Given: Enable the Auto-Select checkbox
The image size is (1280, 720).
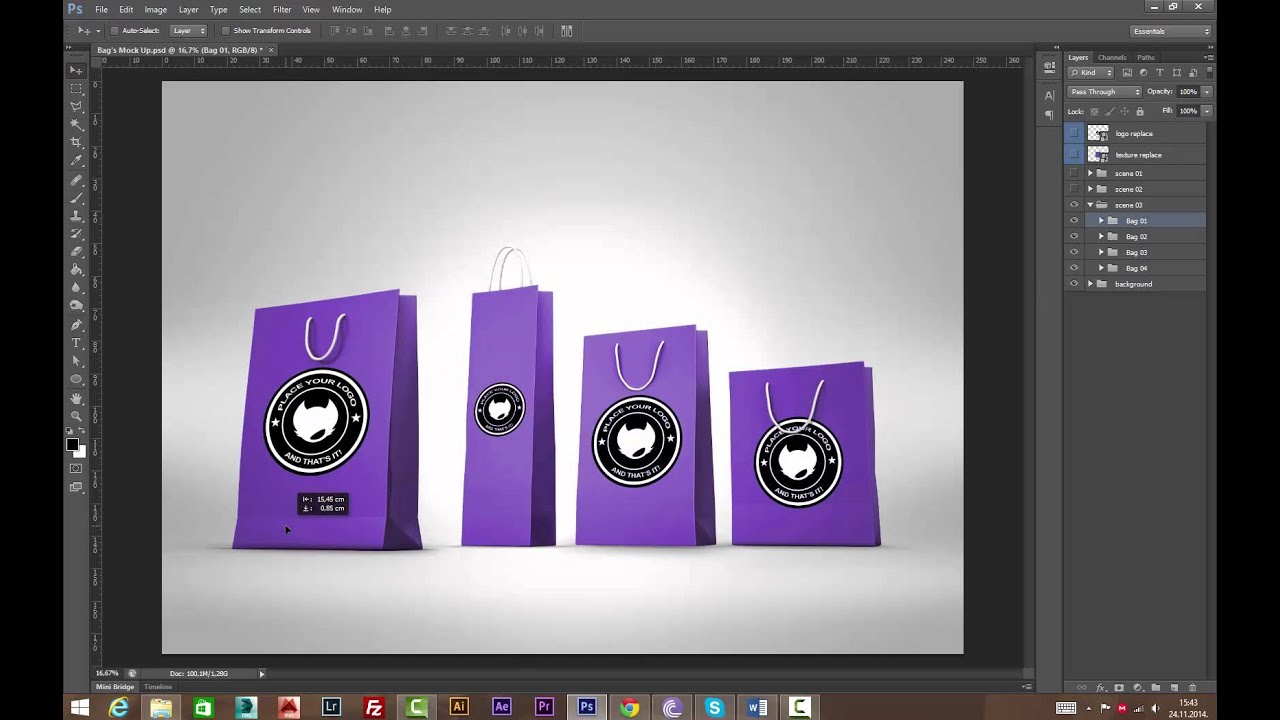Looking at the screenshot, I should click(114, 31).
